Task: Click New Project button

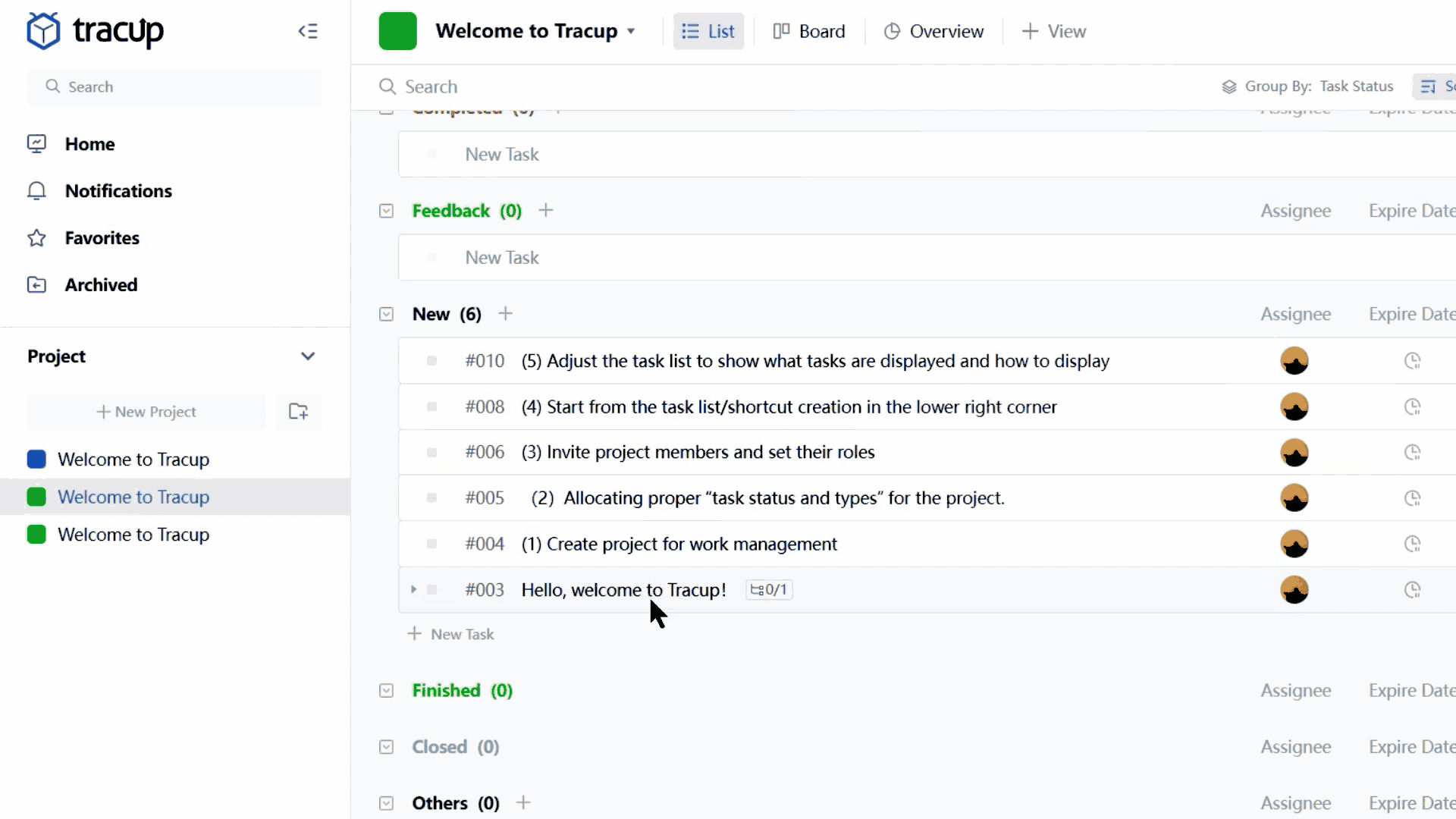Action: (x=146, y=411)
